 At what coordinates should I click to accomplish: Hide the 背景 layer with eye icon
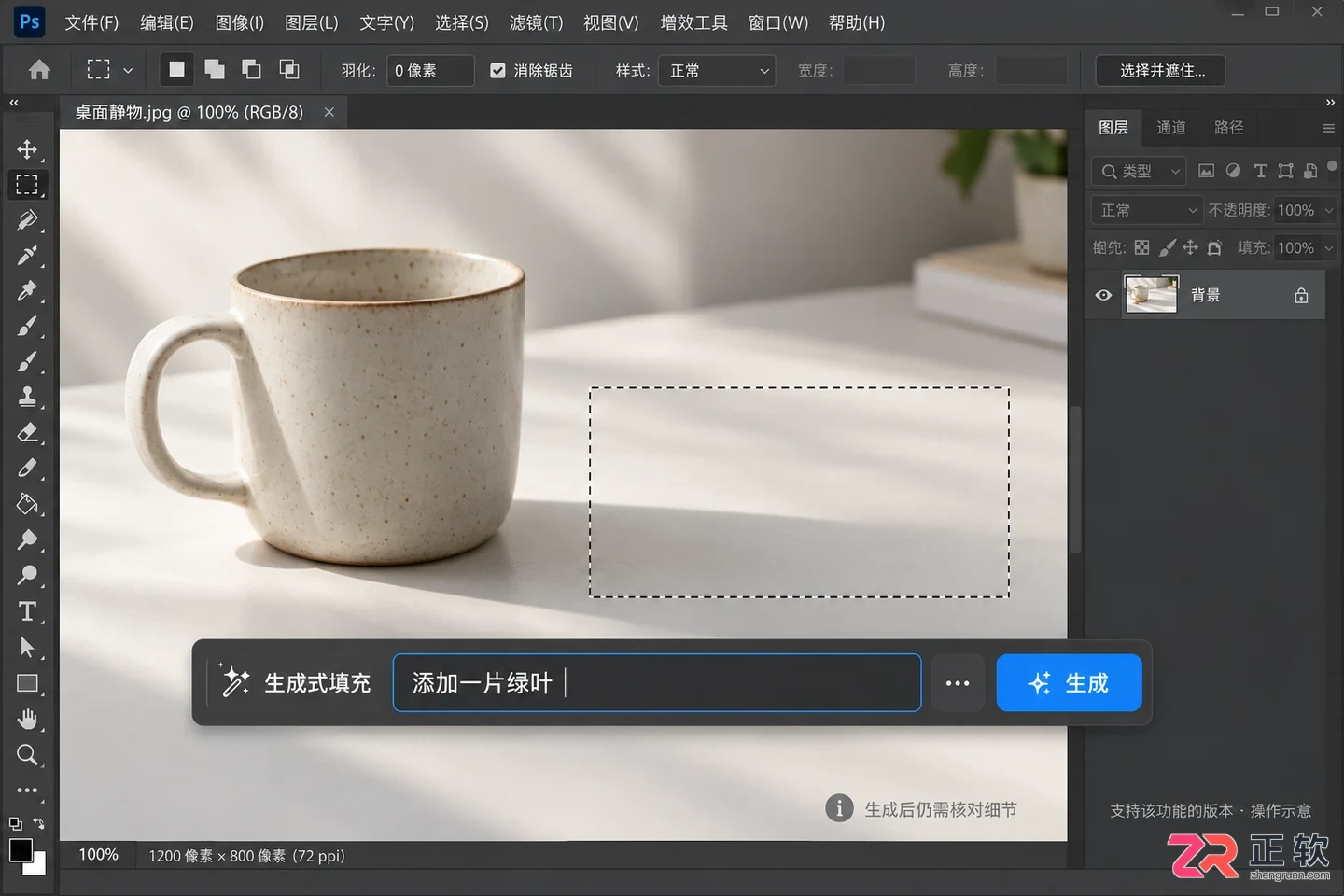[x=1103, y=295]
